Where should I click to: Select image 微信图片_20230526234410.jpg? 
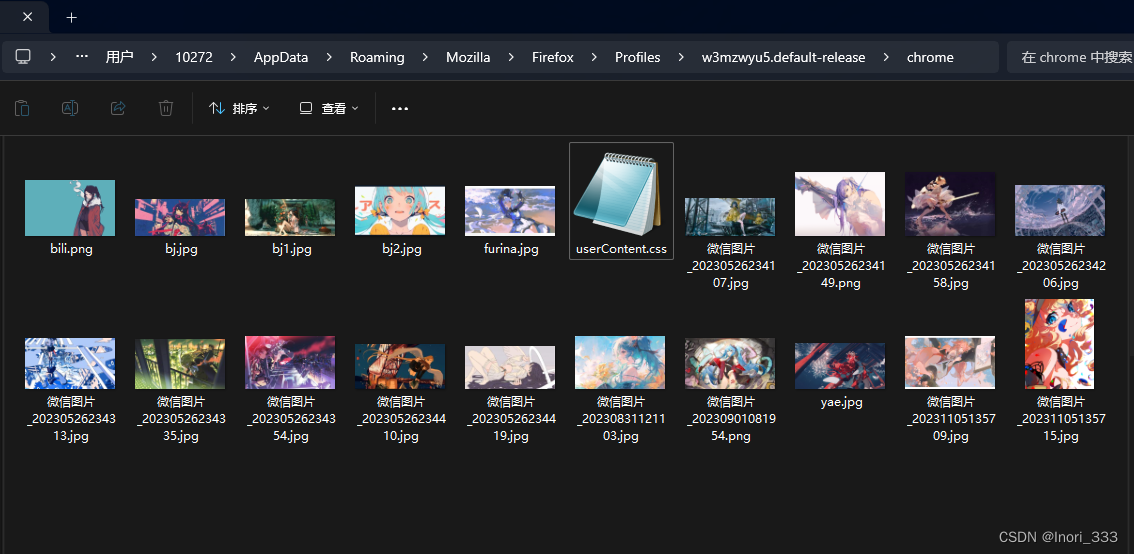(x=399, y=367)
